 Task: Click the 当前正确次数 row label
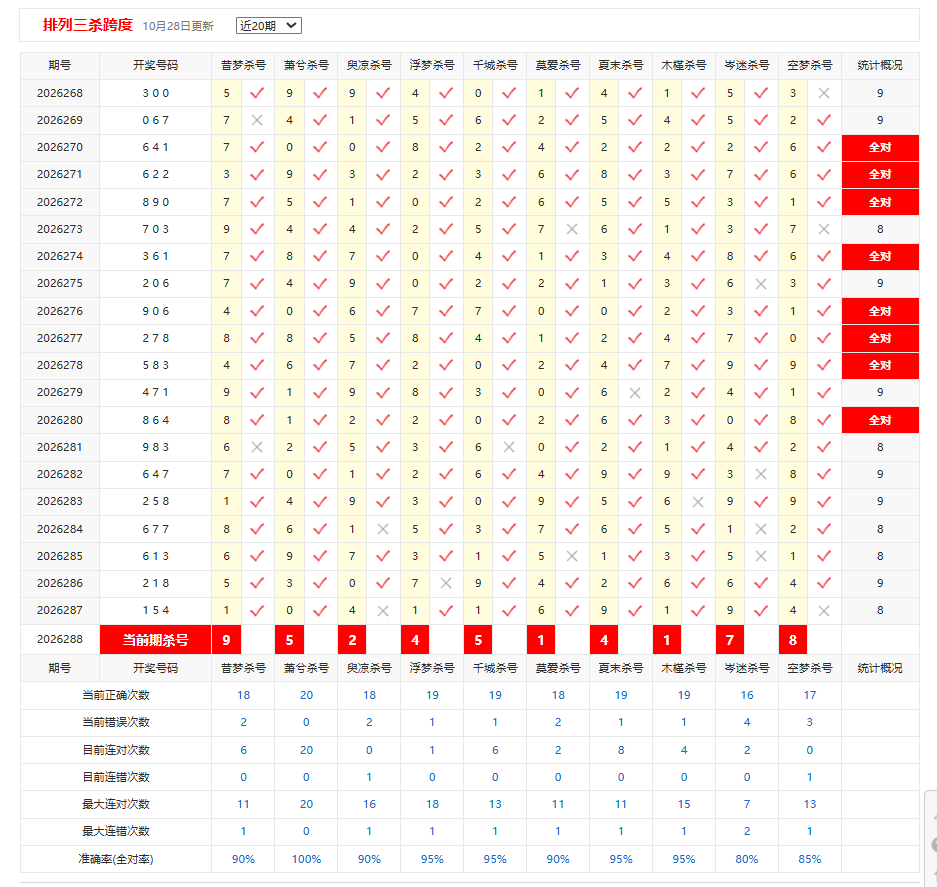click(116, 695)
